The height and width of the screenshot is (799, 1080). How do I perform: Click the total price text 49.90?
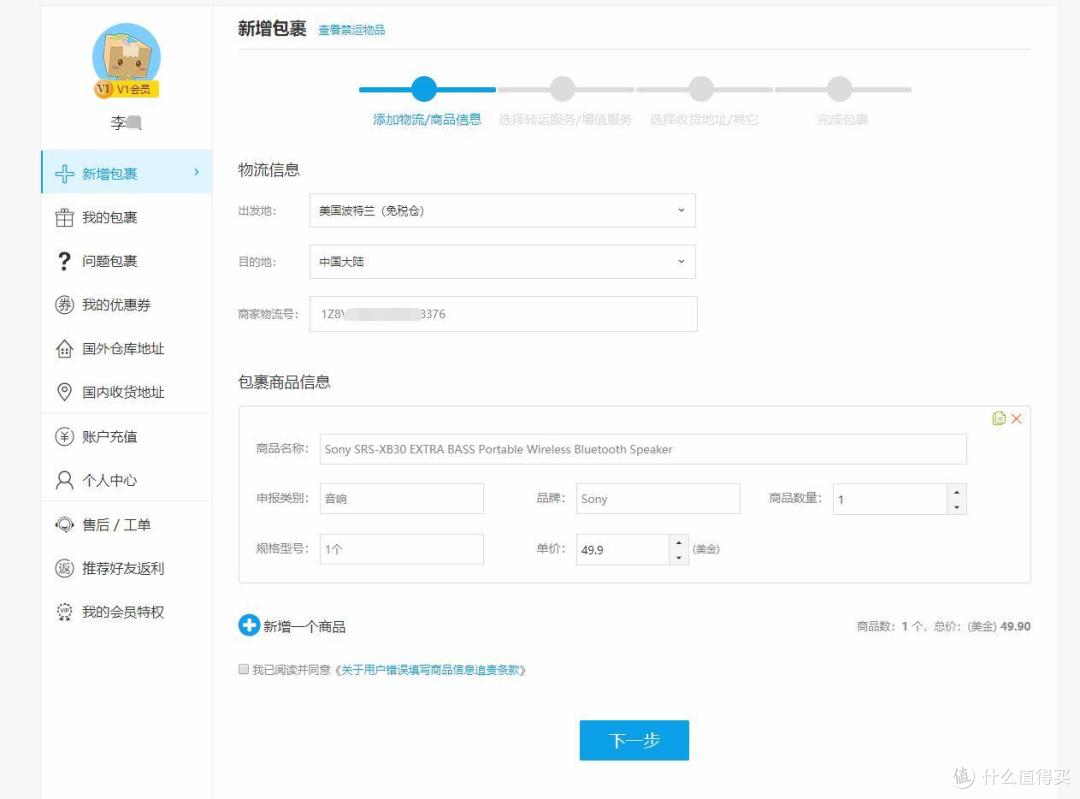pyautogui.click(x=1015, y=626)
